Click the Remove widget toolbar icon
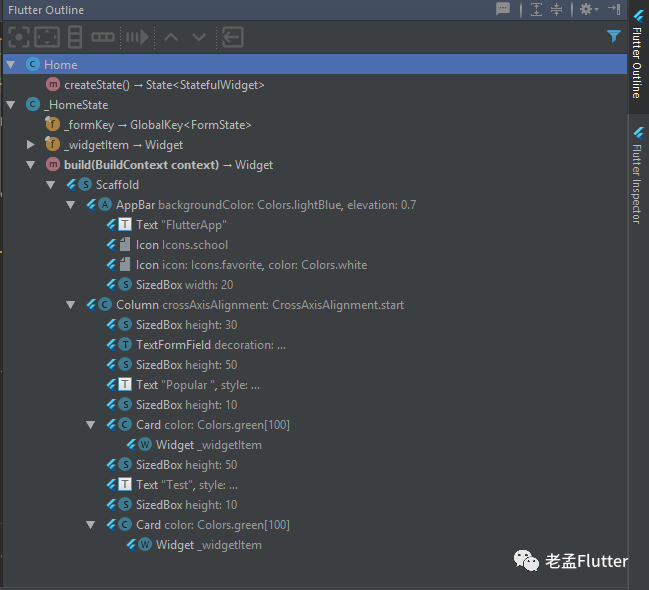The height and width of the screenshot is (590, 649). (233, 37)
